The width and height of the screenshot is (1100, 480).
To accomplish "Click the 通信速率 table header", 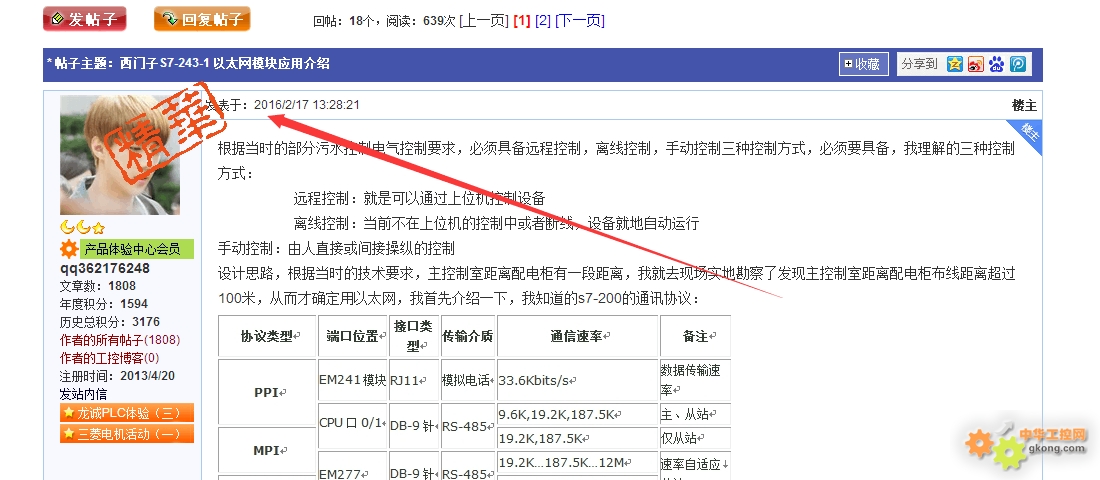I will pos(578,336).
